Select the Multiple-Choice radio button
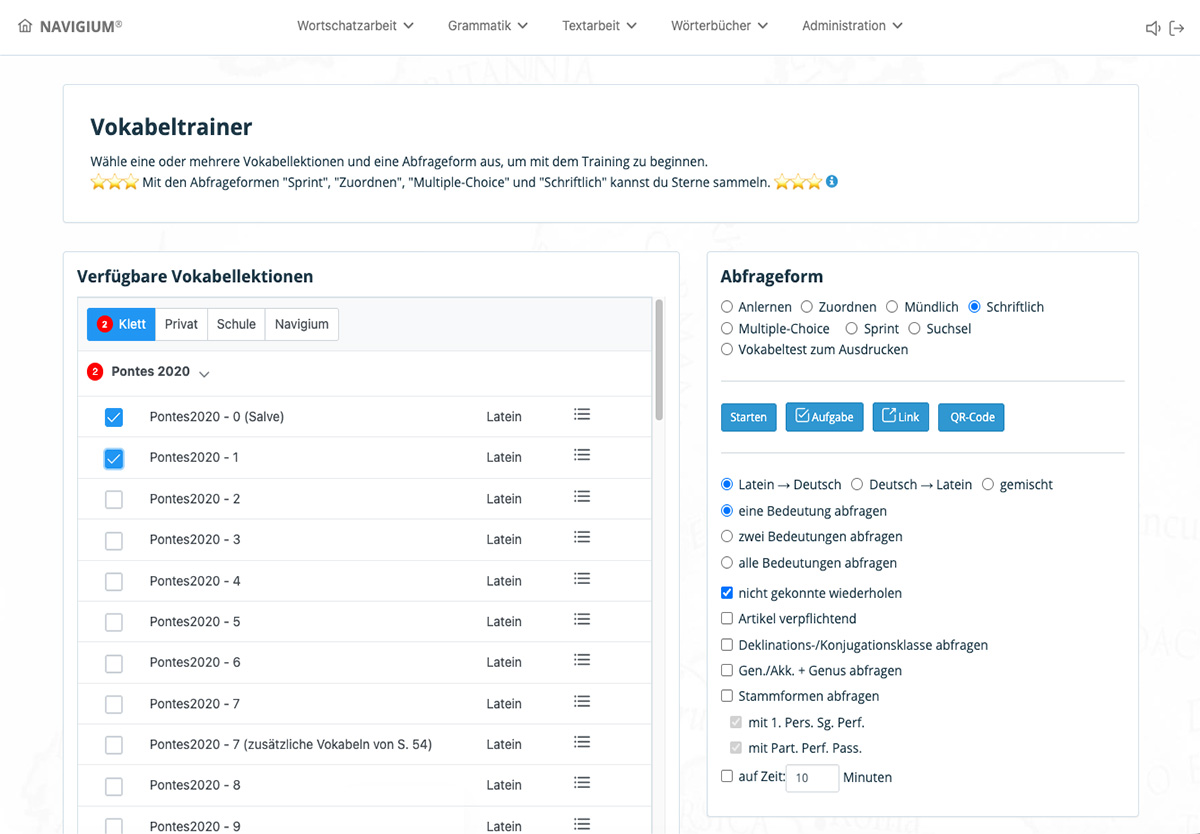1200x834 pixels. pos(727,328)
